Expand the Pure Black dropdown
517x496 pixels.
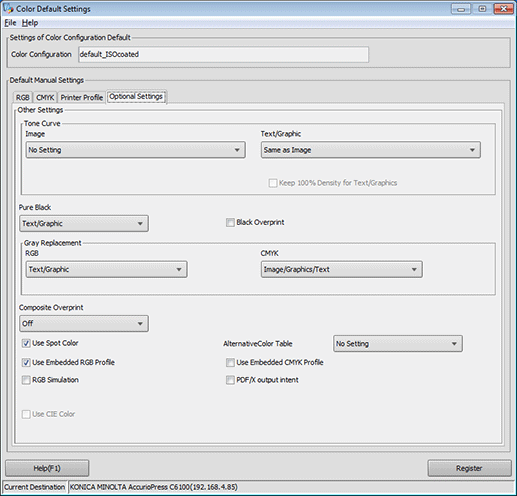84,223
